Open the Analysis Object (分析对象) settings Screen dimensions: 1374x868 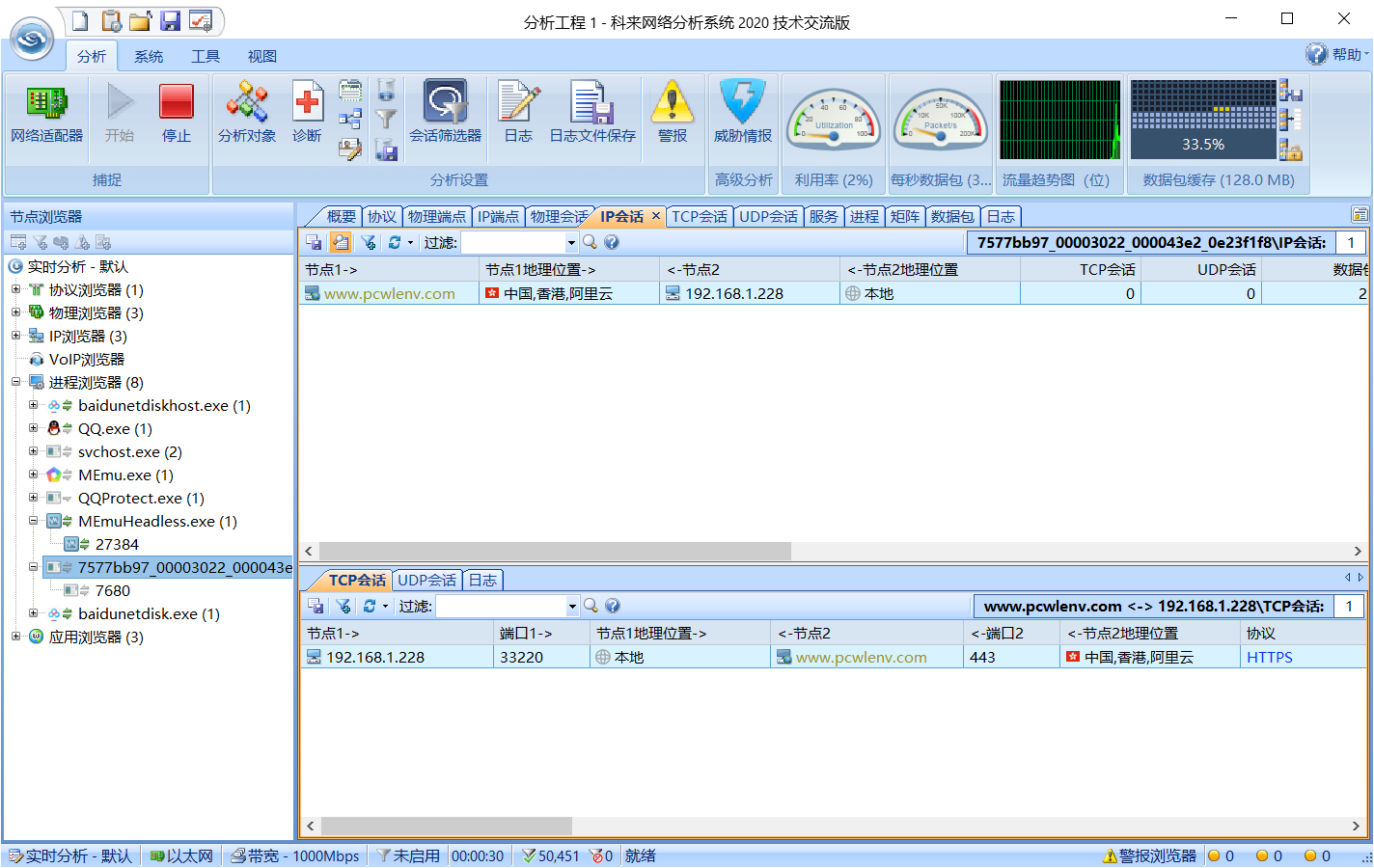click(x=247, y=115)
